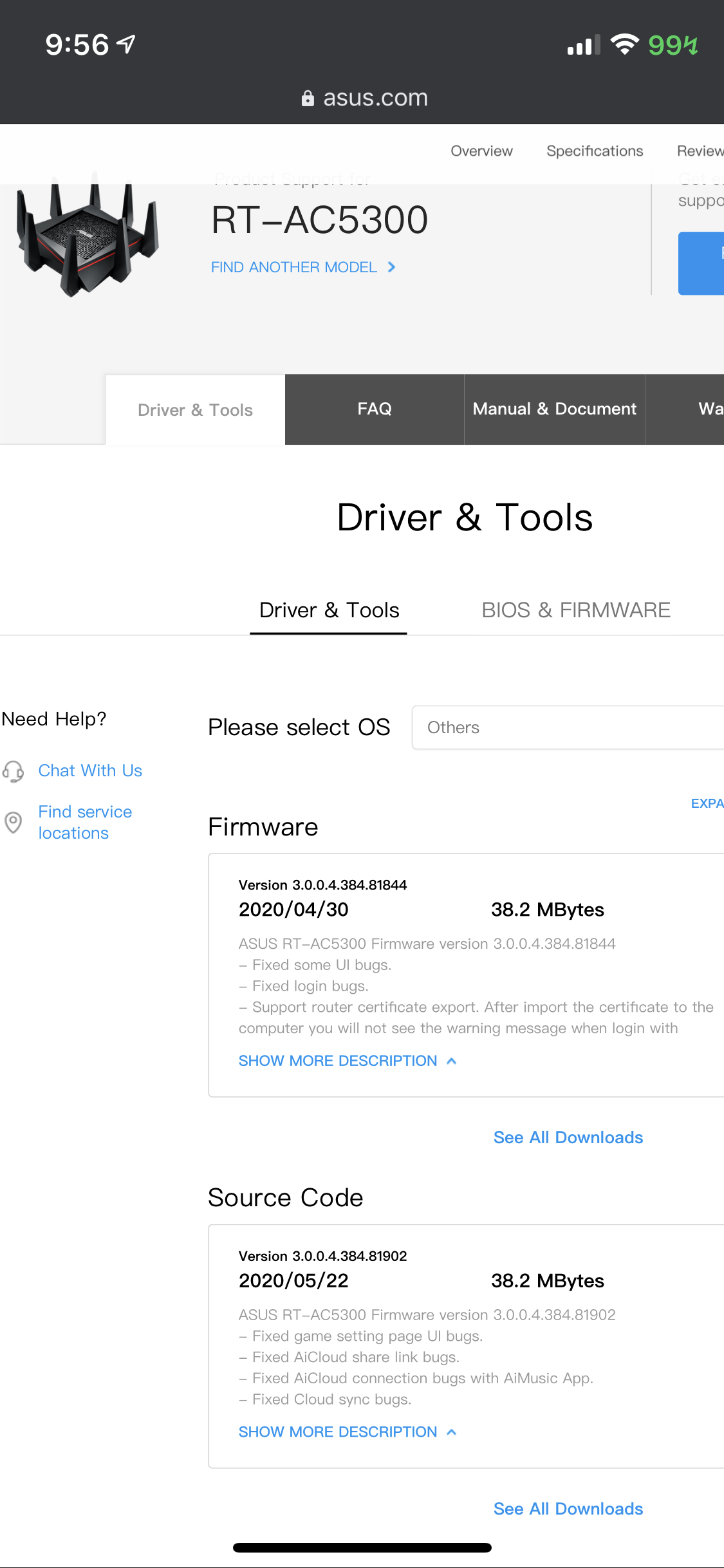The height and width of the screenshot is (1568, 724).
Task: Open the Chat With Us link
Action: [x=90, y=770]
